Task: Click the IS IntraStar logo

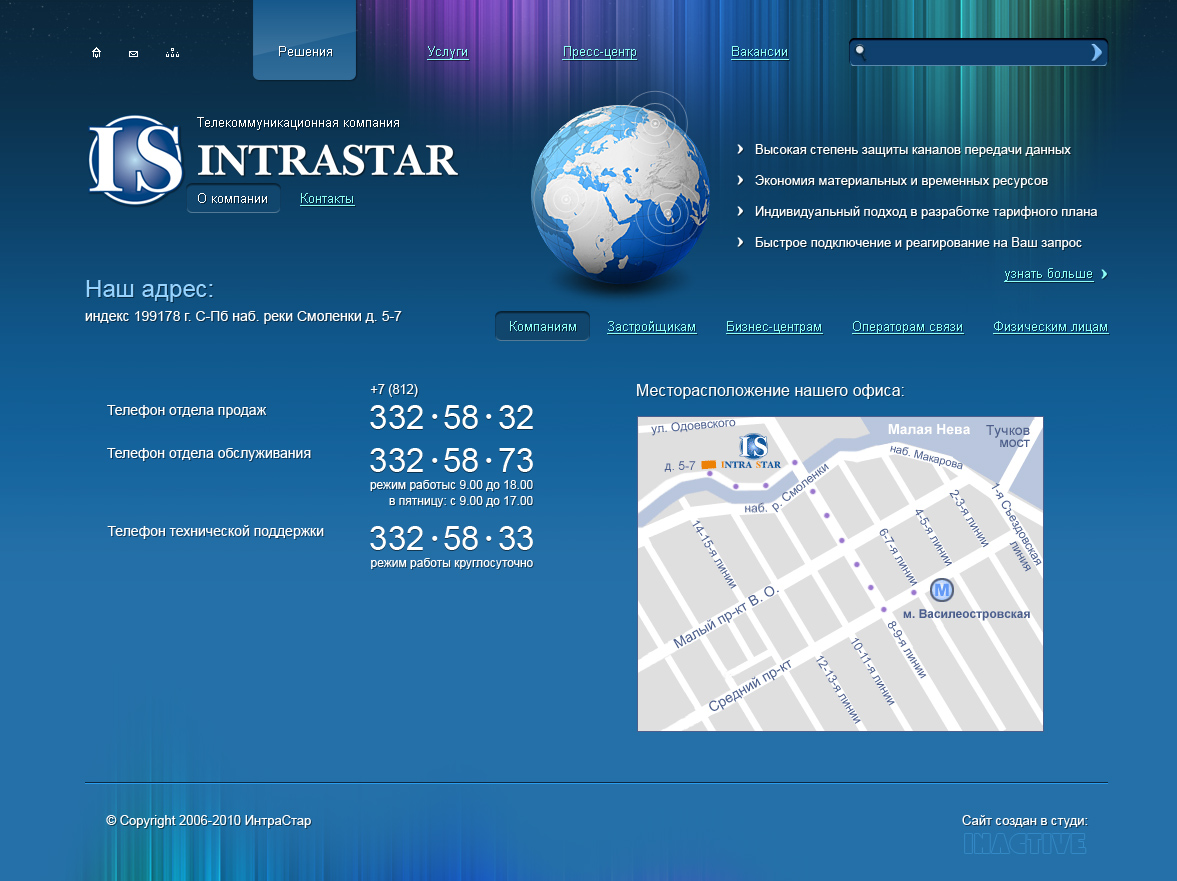Action: pos(135,160)
